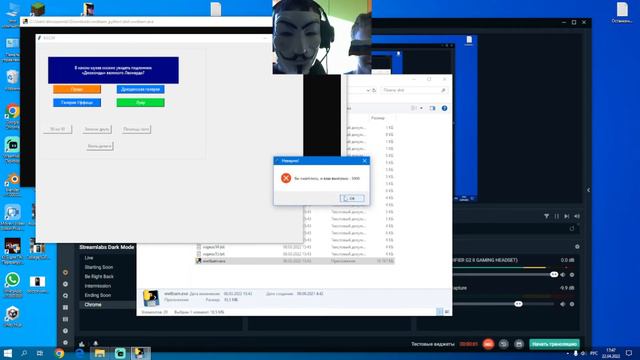The image size is (640, 360).
Task: Use the Звонок другу lifeline button
Action: point(97,129)
